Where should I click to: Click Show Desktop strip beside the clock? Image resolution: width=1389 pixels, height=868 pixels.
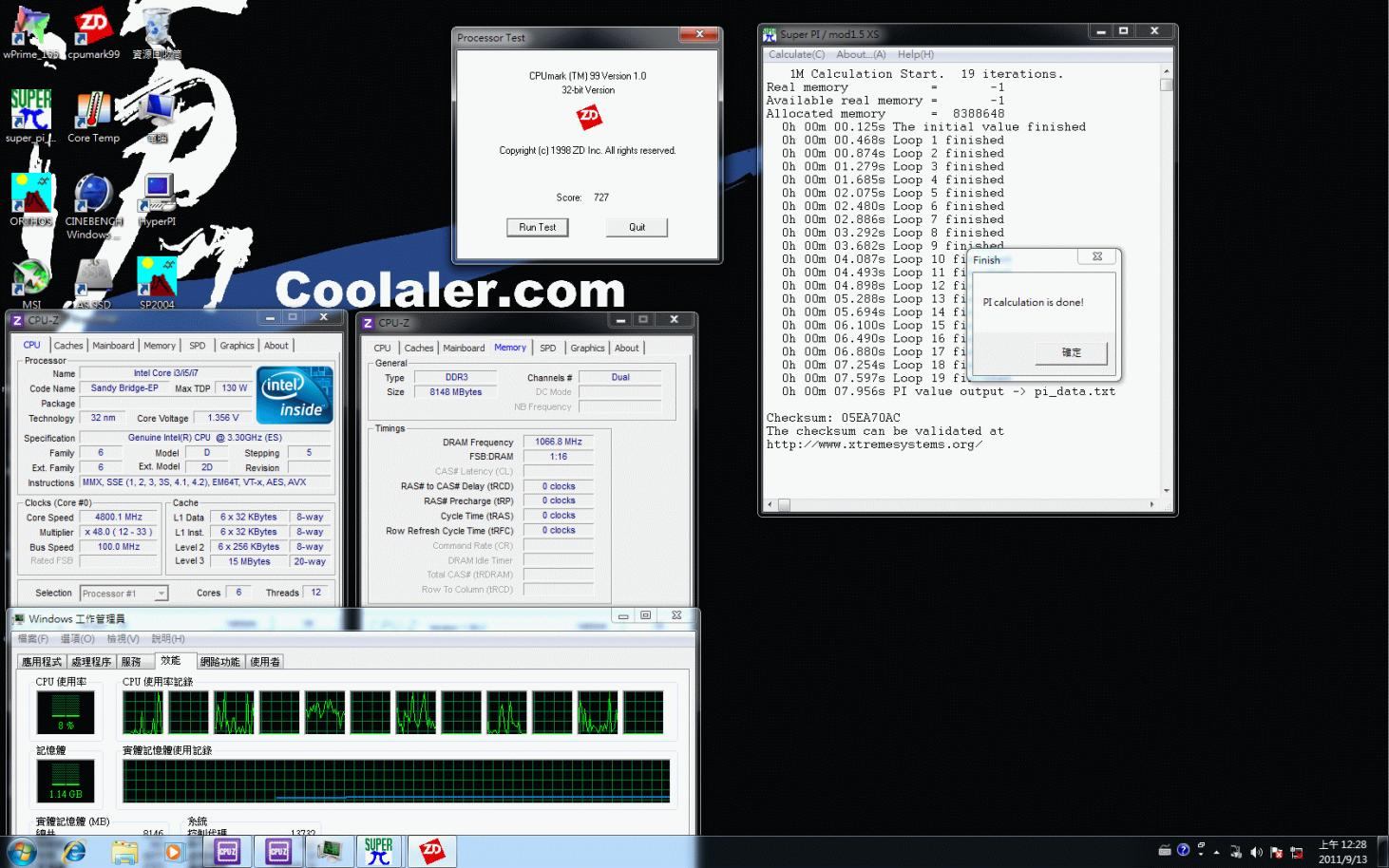coord(1382,852)
